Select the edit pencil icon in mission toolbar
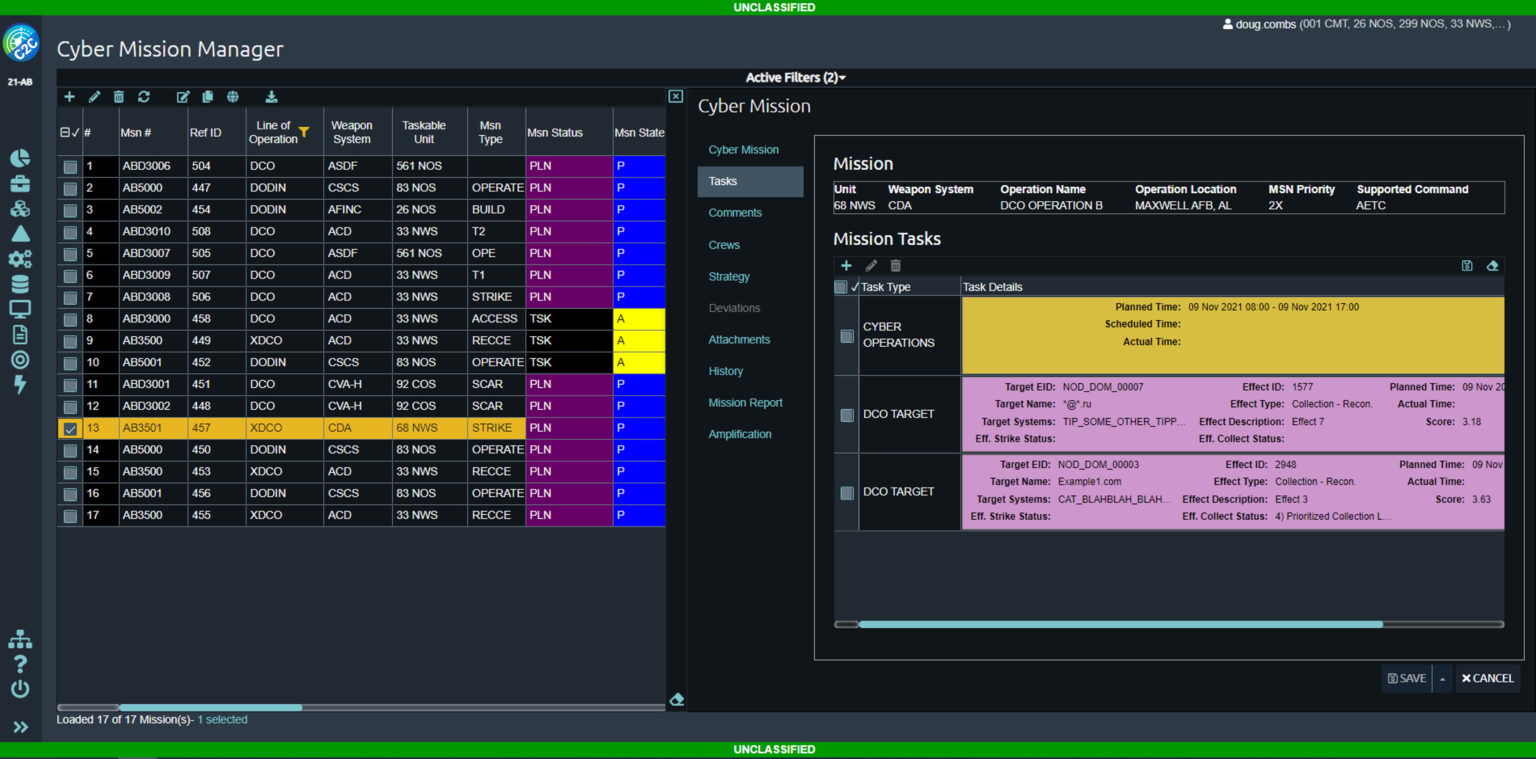Image resolution: width=1536 pixels, height=759 pixels. pos(94,96)
